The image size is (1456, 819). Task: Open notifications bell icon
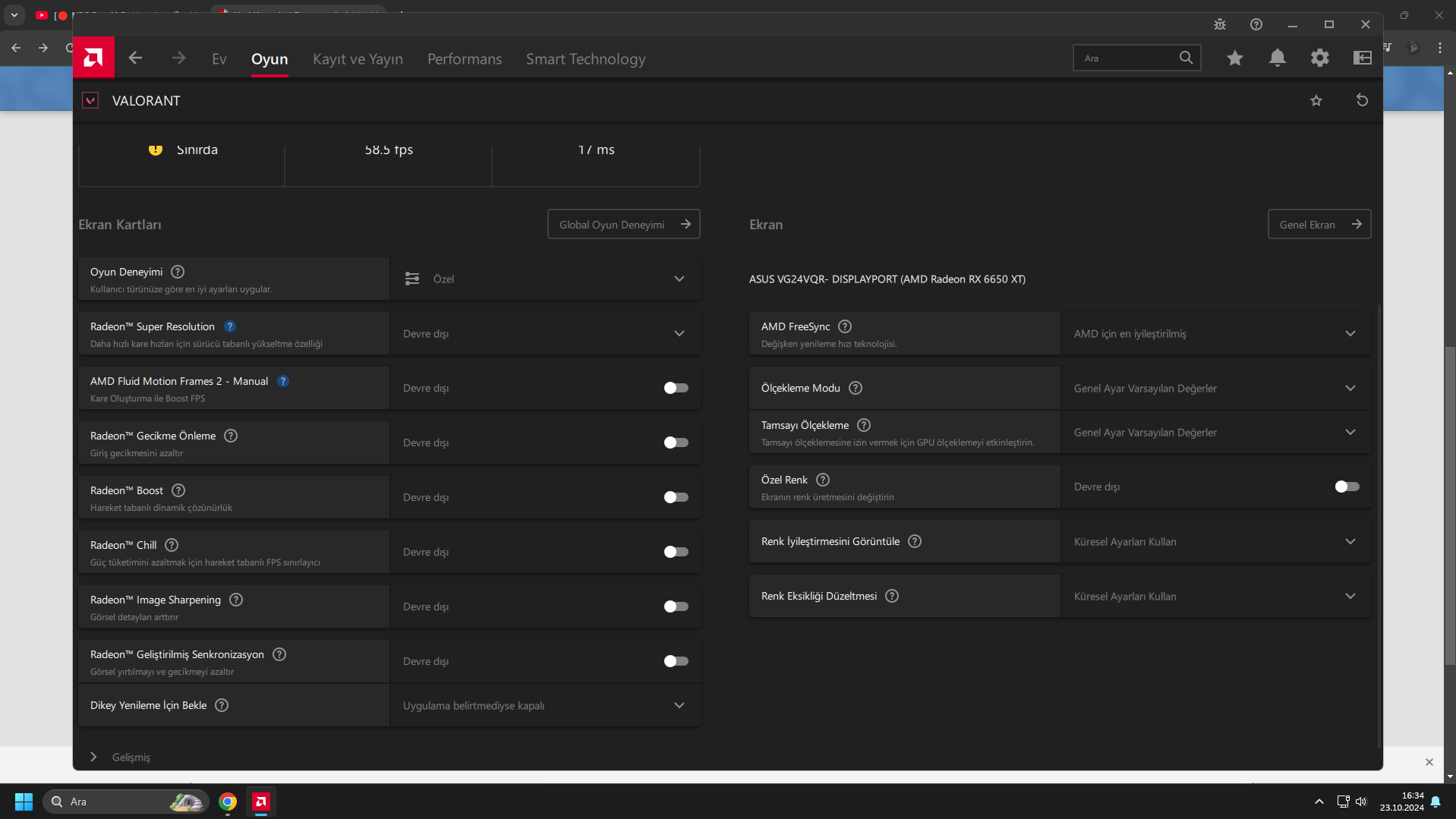point(1278,58)
